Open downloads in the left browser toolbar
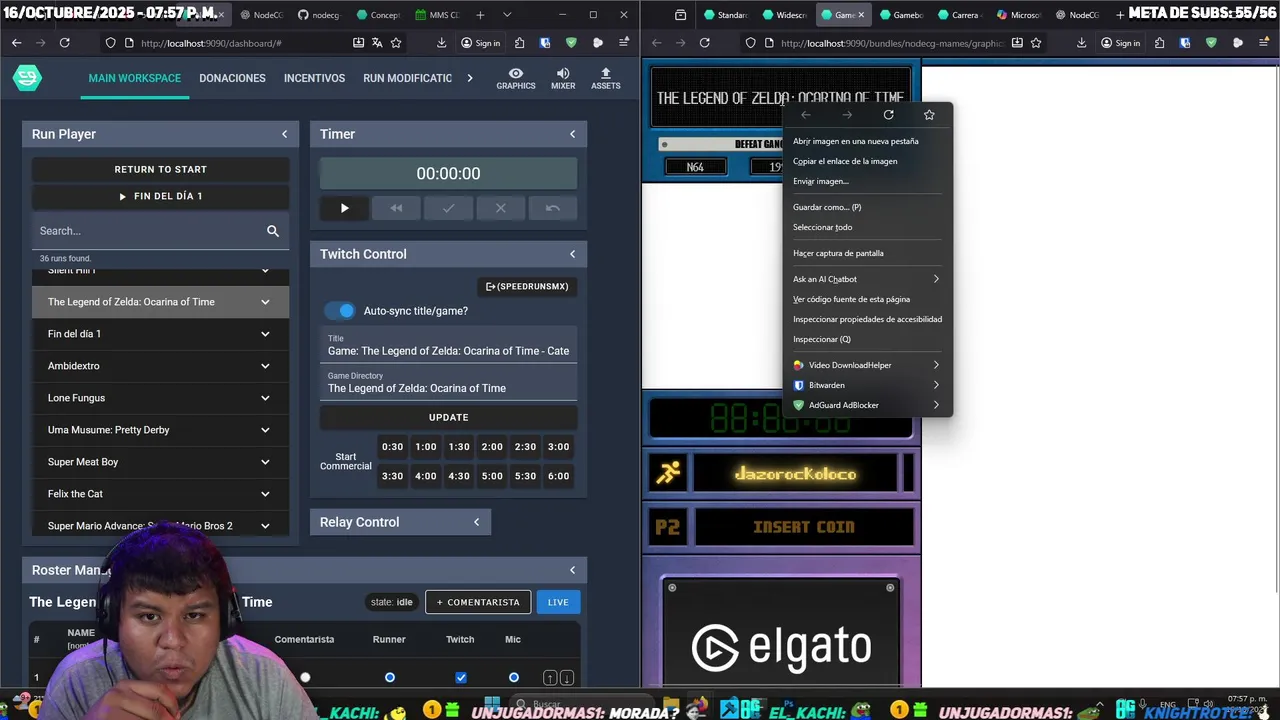 441,43
